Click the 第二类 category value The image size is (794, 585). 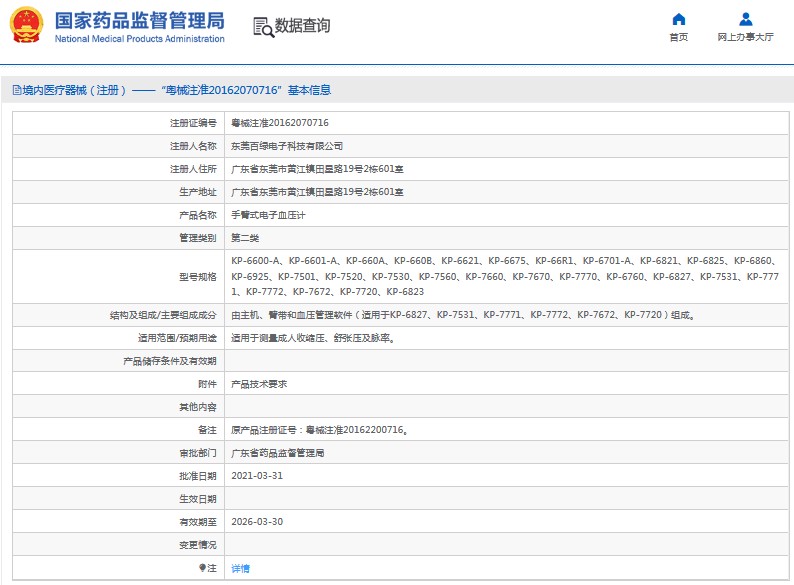point(245,238)
